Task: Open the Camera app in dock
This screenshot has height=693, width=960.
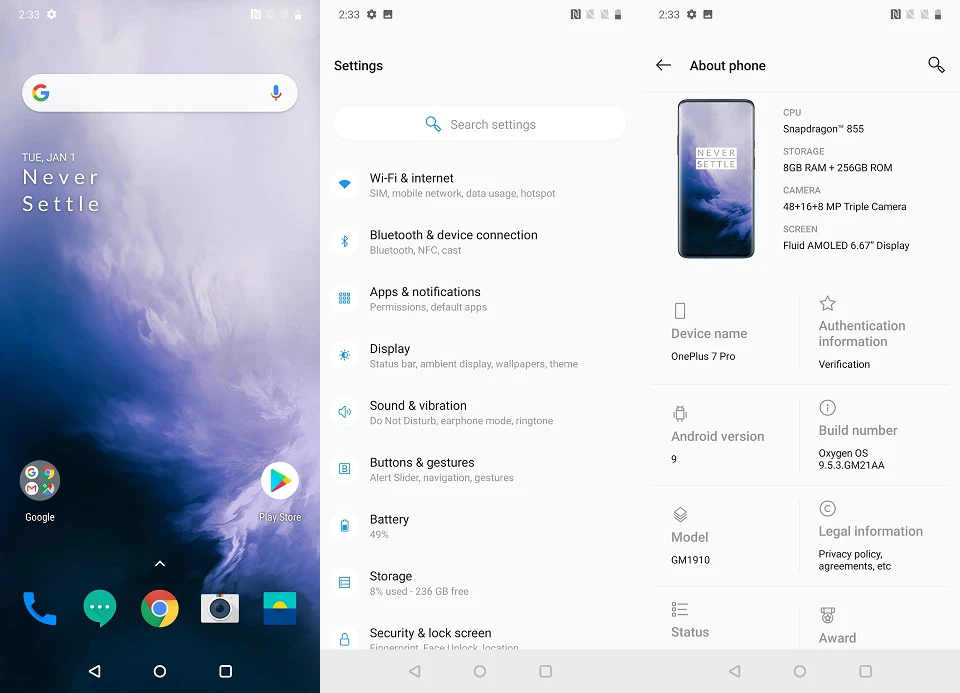Action: 220,608
